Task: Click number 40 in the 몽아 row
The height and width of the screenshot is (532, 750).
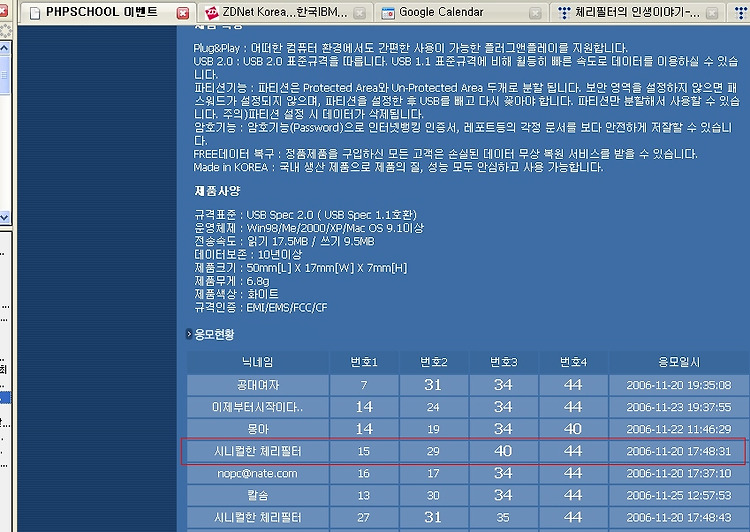Action: coord(573,429)
